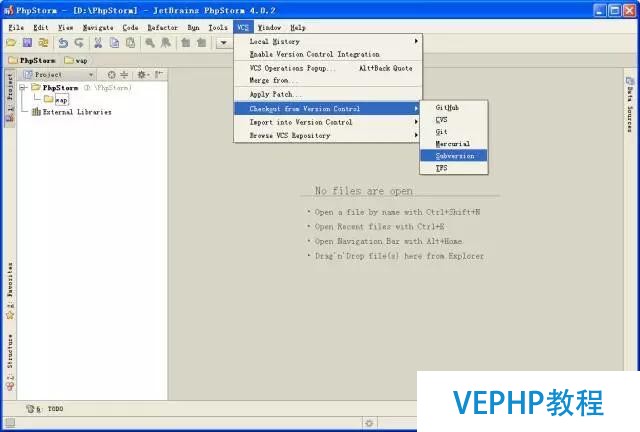Choose TFS in checkout submenu
The height and width of the screenshot is (432, 640).
pos(454,168)
